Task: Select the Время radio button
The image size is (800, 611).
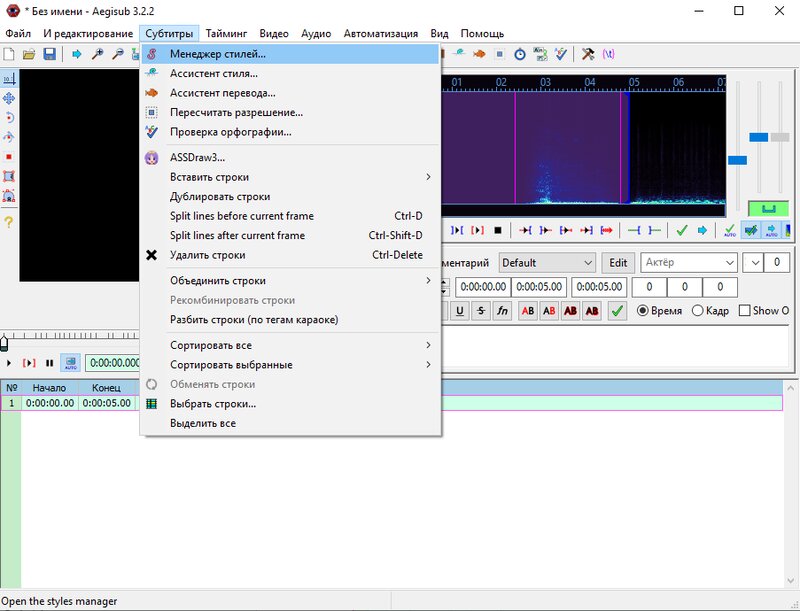Action: click(x=659, y=311)
